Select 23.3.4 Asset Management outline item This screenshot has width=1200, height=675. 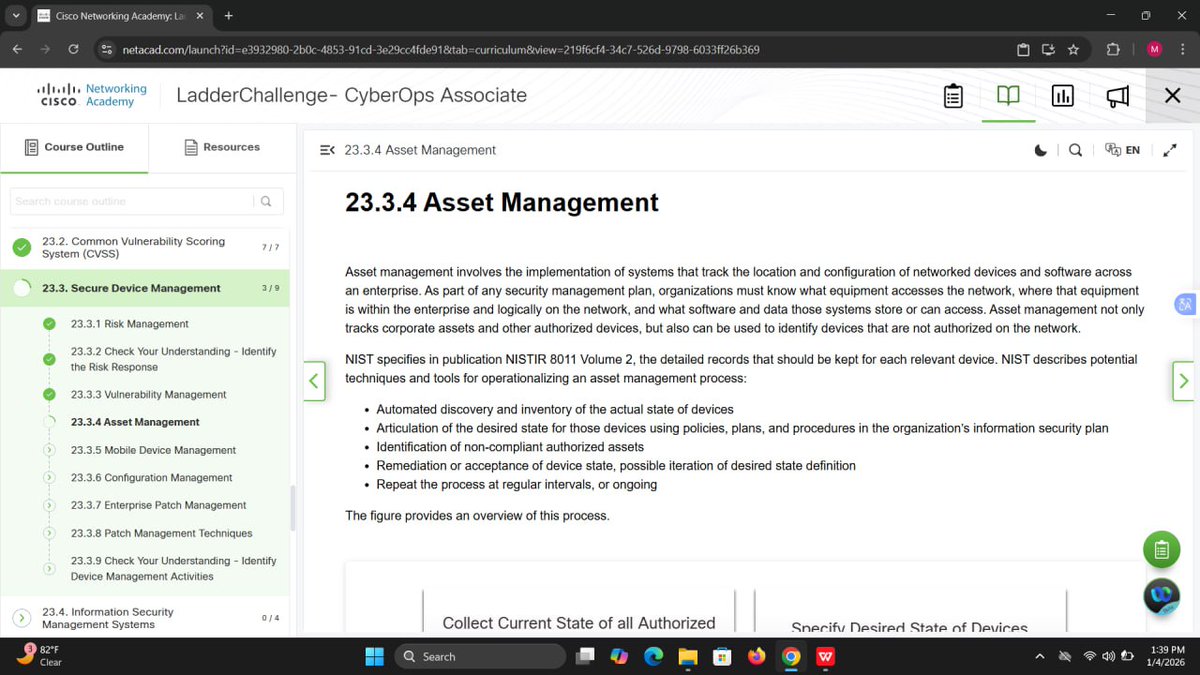pyautogui.click(x=135, y=422)
